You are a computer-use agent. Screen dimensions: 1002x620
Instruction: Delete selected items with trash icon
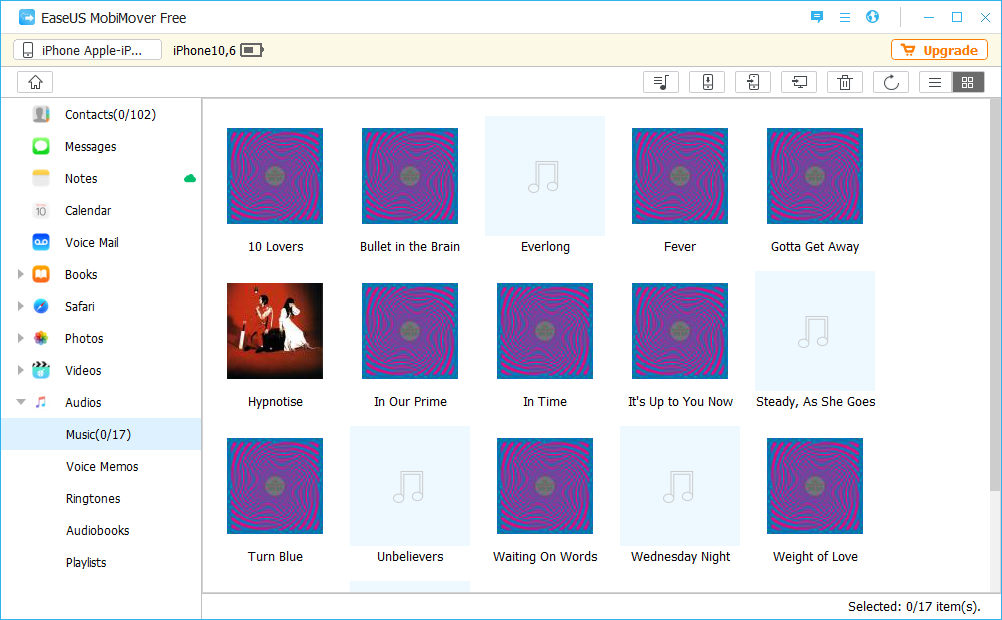(845, 82)
